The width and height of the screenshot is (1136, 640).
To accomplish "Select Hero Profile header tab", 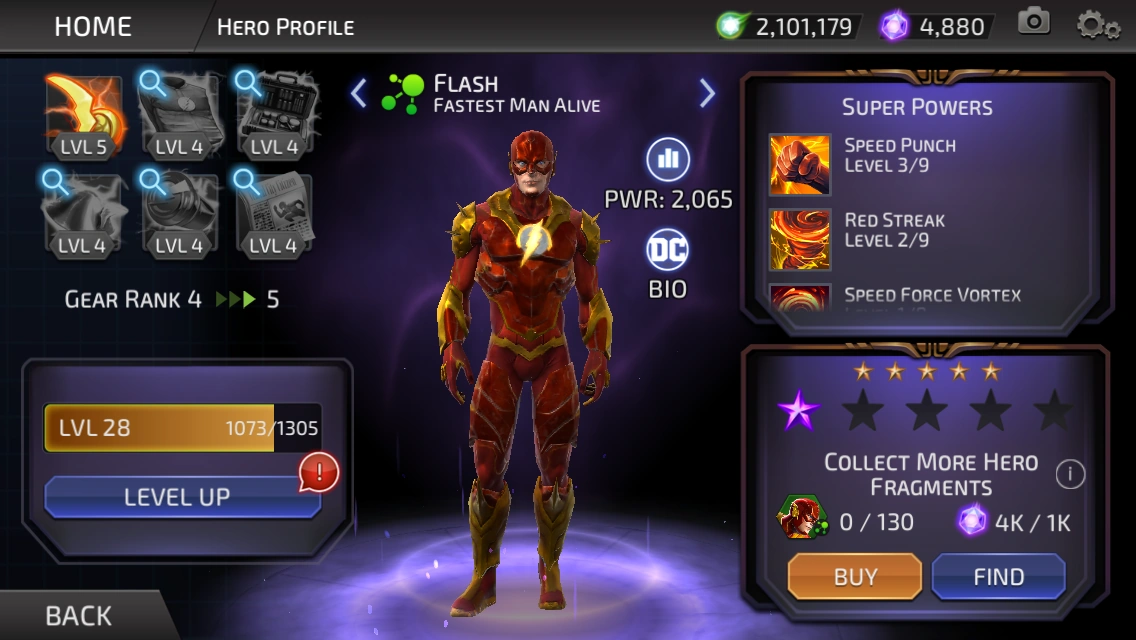I will pyautogui.click(x=285, y=28).
